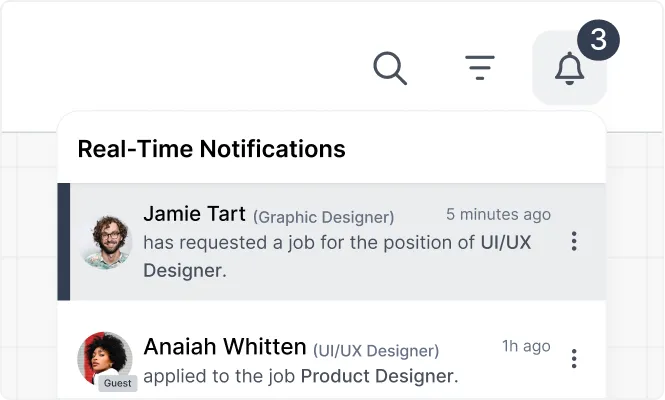The width and height of the screenshot is (665, 400).
Task: Open the three-dot menu for Jamie Tart
Action: [x=574, y=241]
